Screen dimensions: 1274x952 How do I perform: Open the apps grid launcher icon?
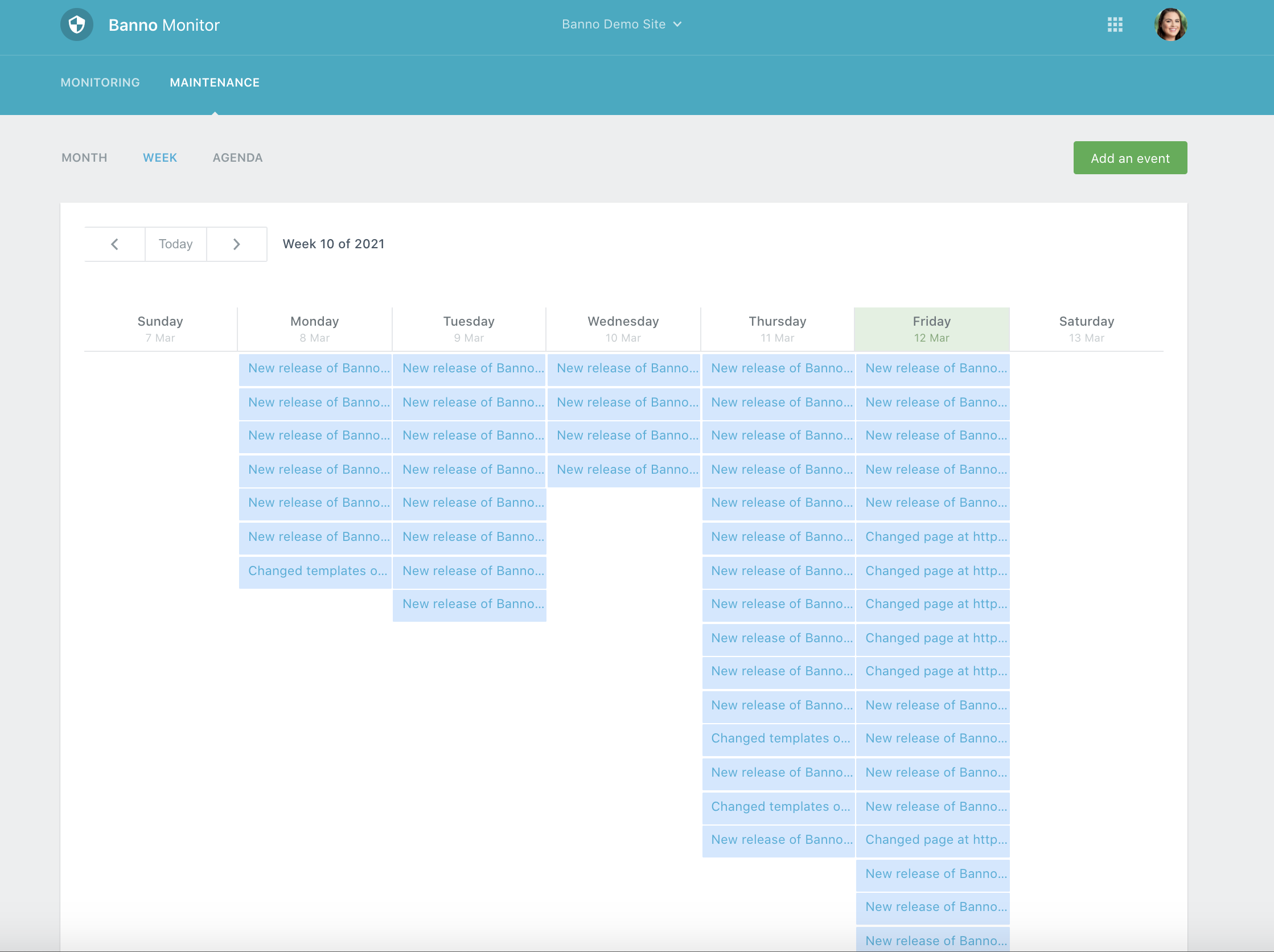[1115, 24]
